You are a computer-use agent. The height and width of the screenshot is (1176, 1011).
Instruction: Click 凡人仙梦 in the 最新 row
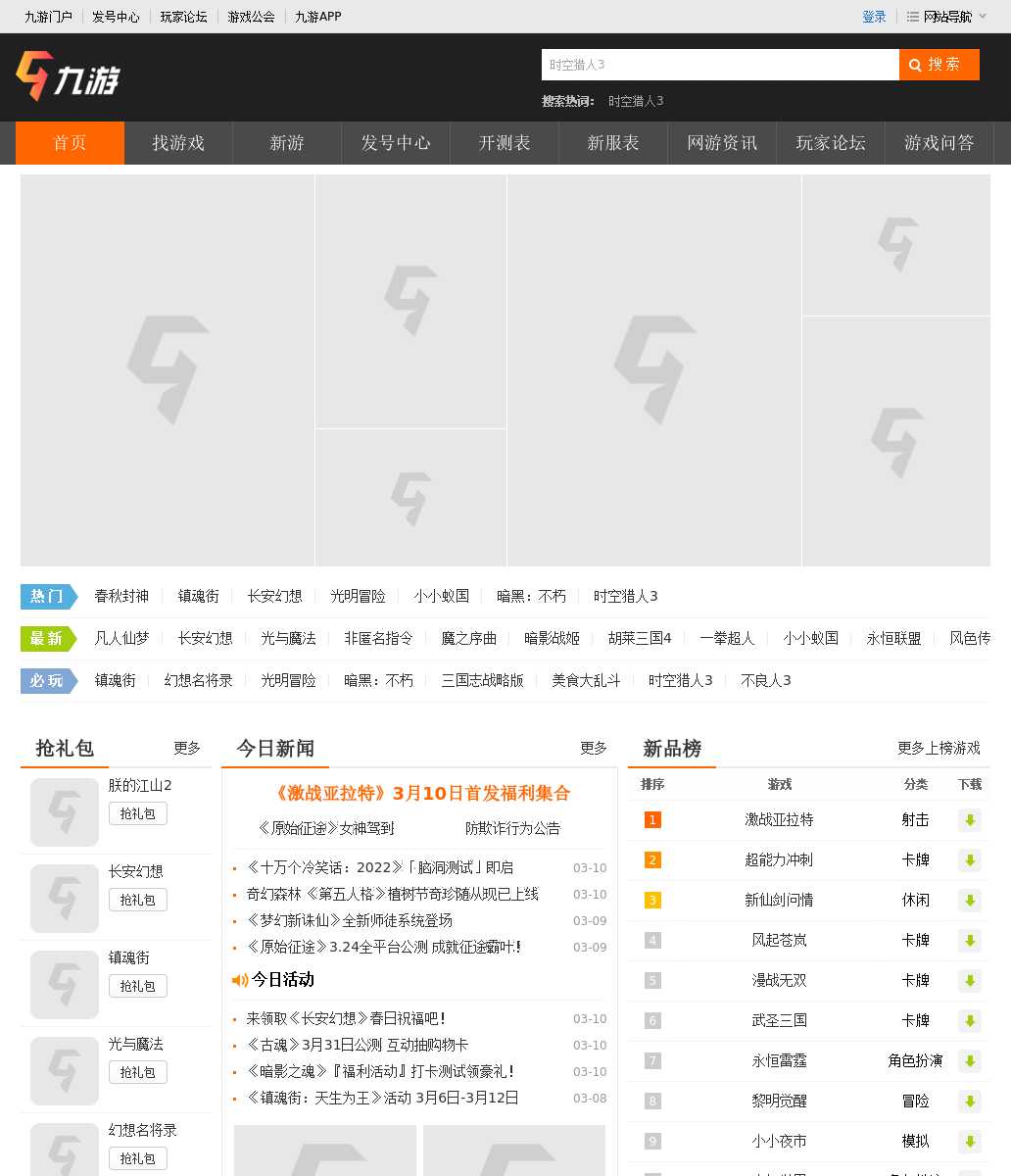point(121,638)
